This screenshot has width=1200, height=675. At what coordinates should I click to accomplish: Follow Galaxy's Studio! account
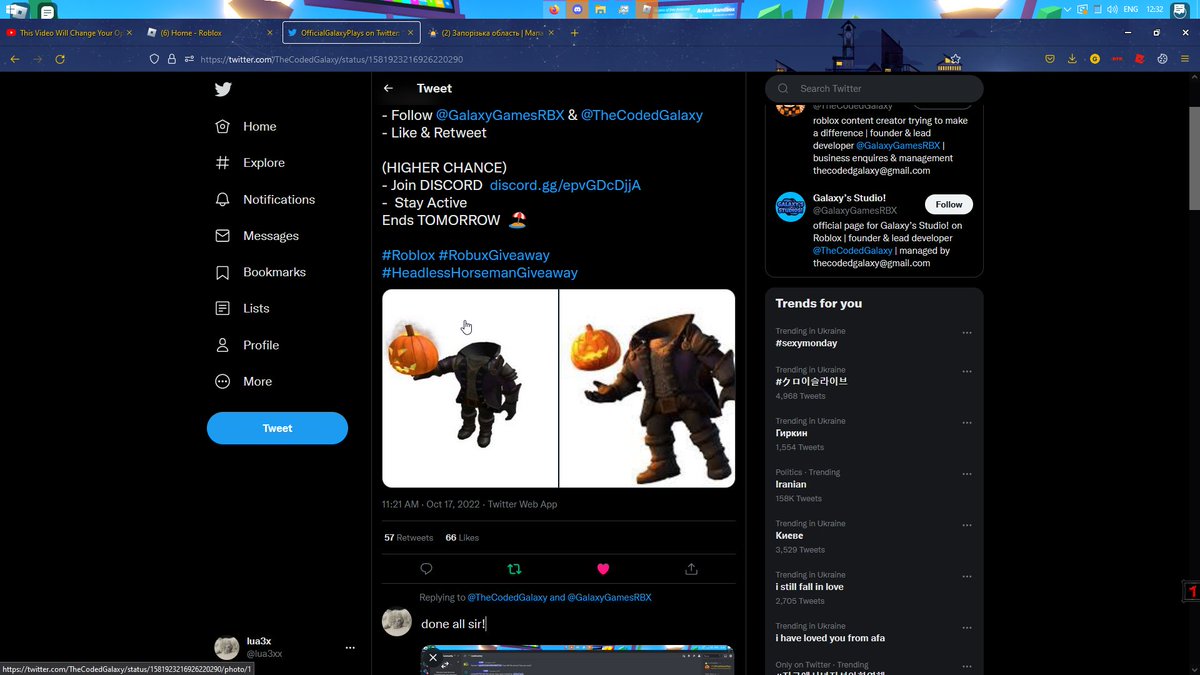(x=949, y=204)
